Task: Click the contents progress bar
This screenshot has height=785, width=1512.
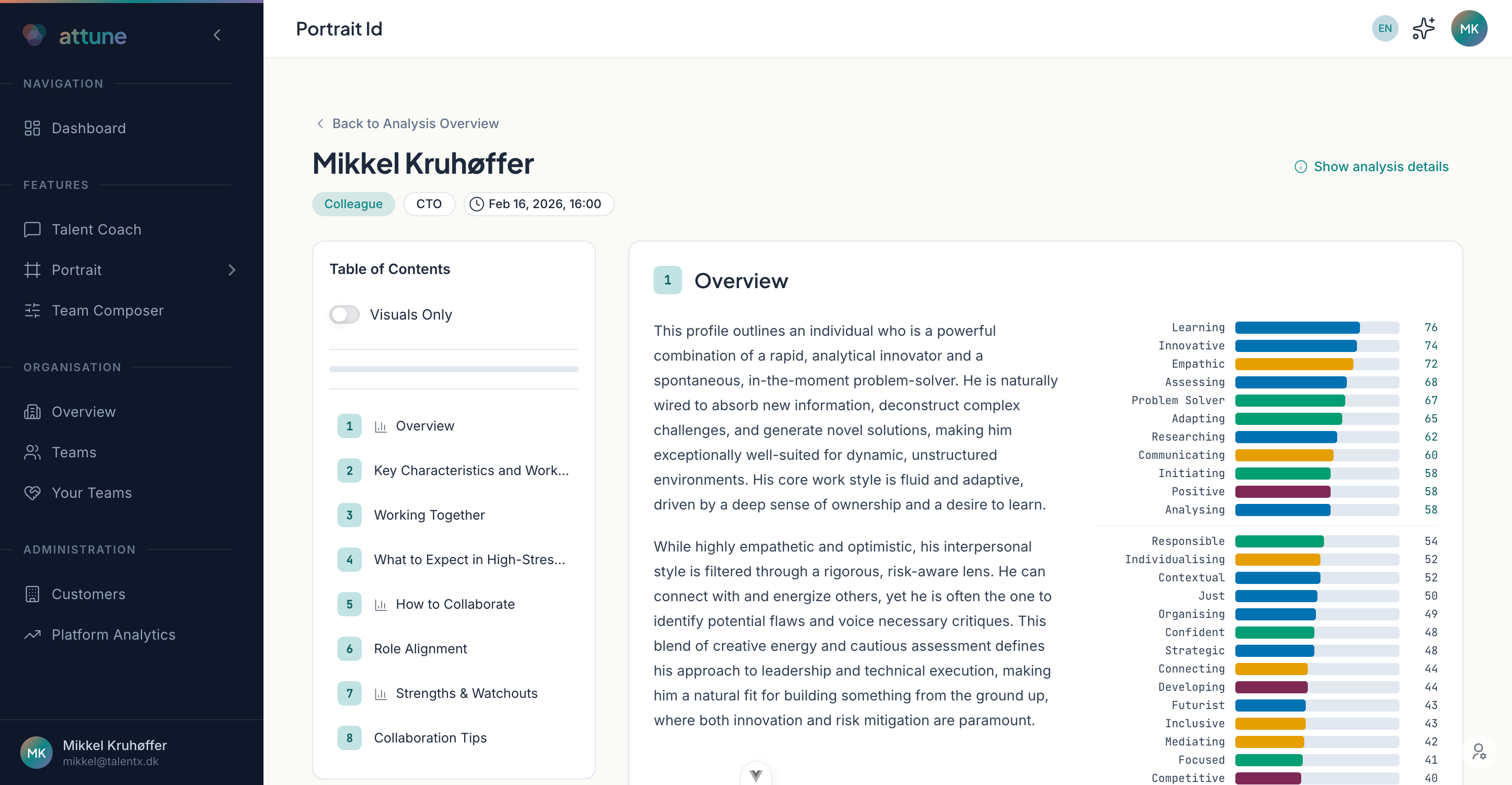Action: [453, 369]
